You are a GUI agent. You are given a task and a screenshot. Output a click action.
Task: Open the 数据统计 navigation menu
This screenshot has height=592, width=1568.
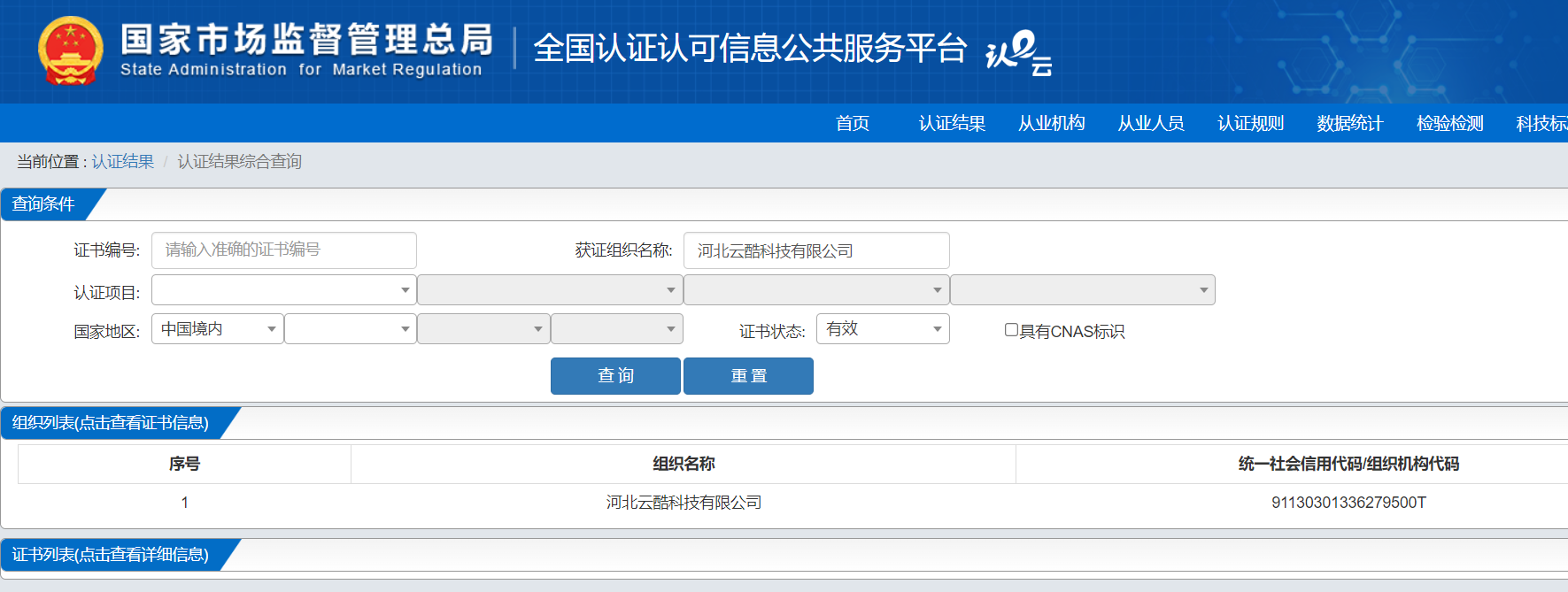[x=1349, y=123]
